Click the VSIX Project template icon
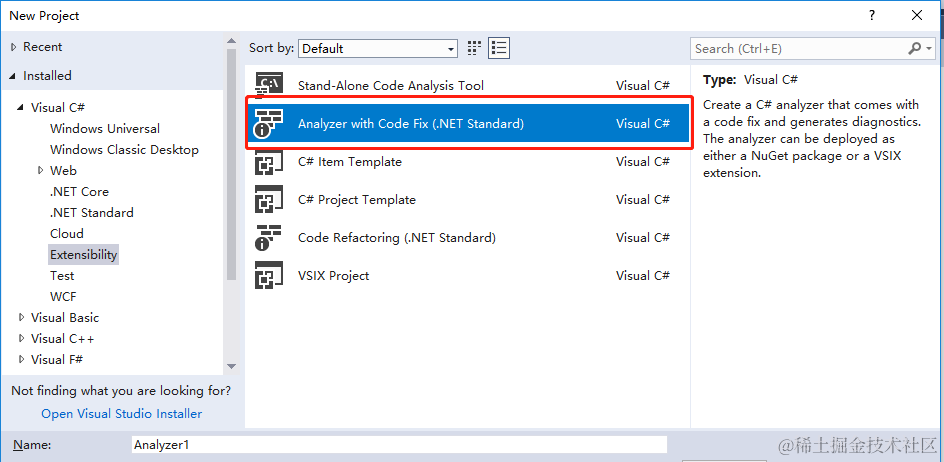Screen dimensions: 944x462 [269, 275]
